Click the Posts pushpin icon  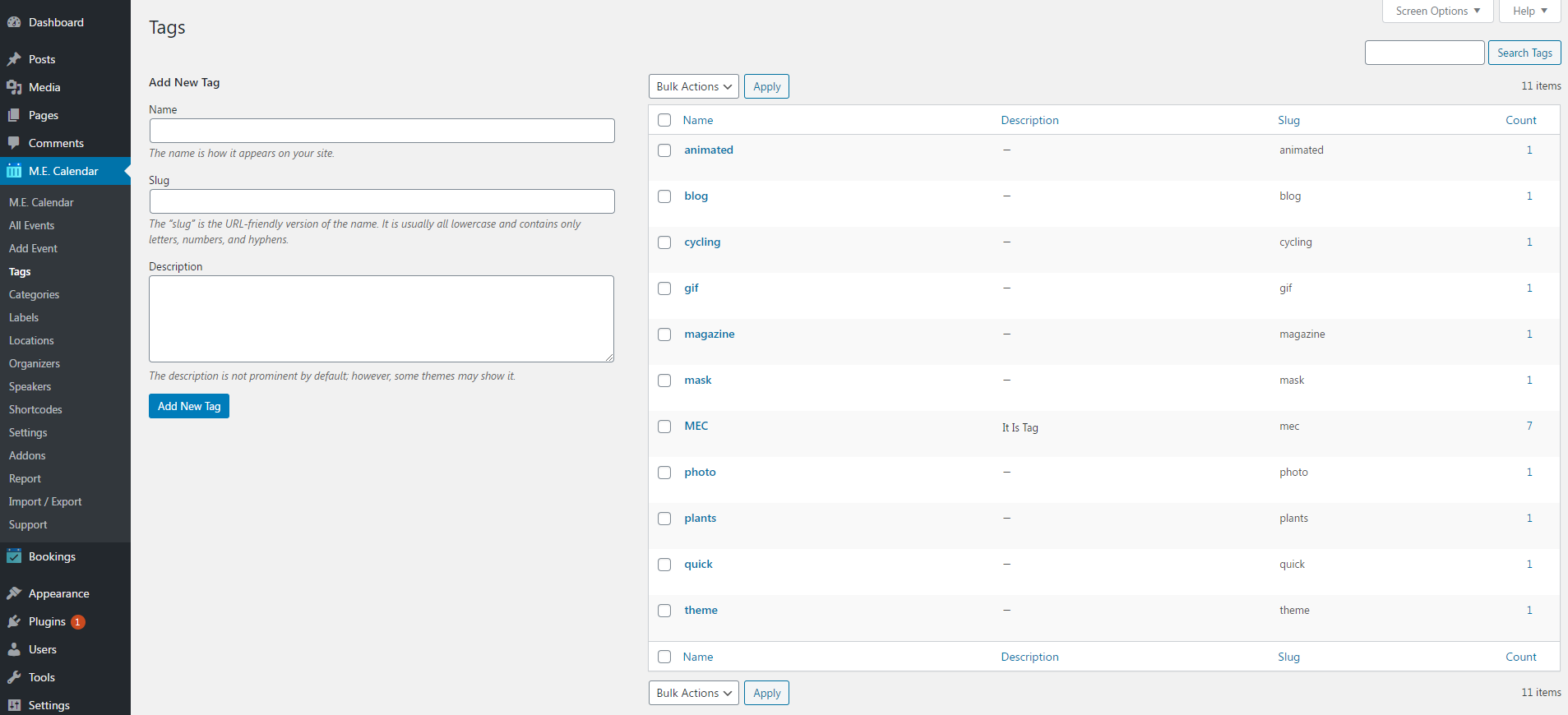pos(14,59)
